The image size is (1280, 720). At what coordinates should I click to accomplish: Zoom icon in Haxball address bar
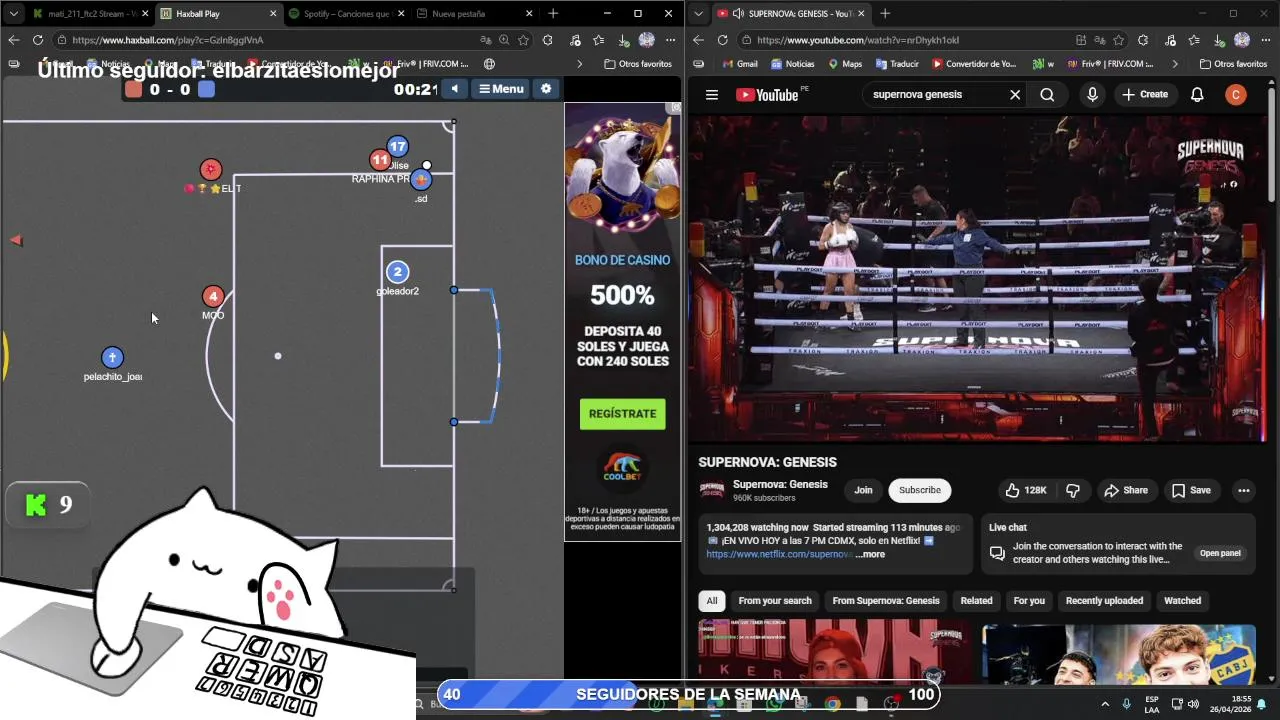click(504, 40)
